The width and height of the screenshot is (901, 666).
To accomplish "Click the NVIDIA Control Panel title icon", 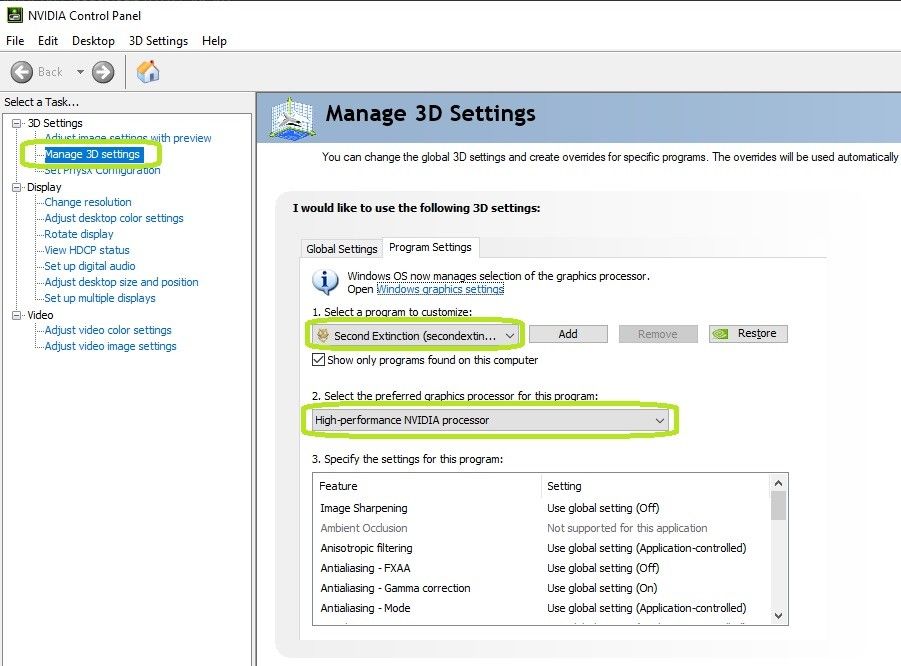I will (x=14, y=16).
